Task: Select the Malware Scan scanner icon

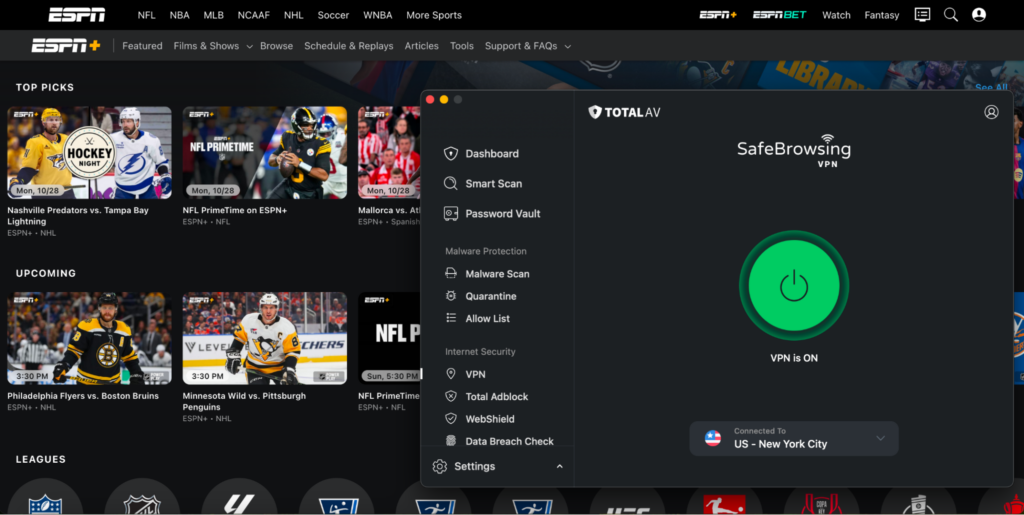Action: (451, 273)
